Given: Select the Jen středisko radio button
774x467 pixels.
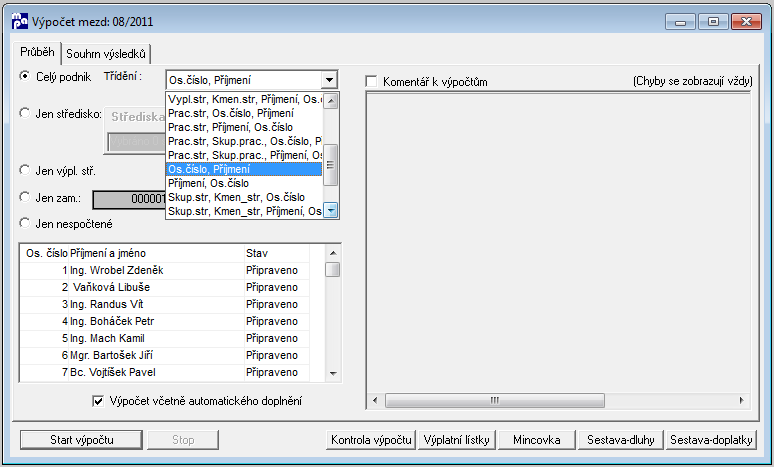Looking at the screenshot, I should [25, 114].
